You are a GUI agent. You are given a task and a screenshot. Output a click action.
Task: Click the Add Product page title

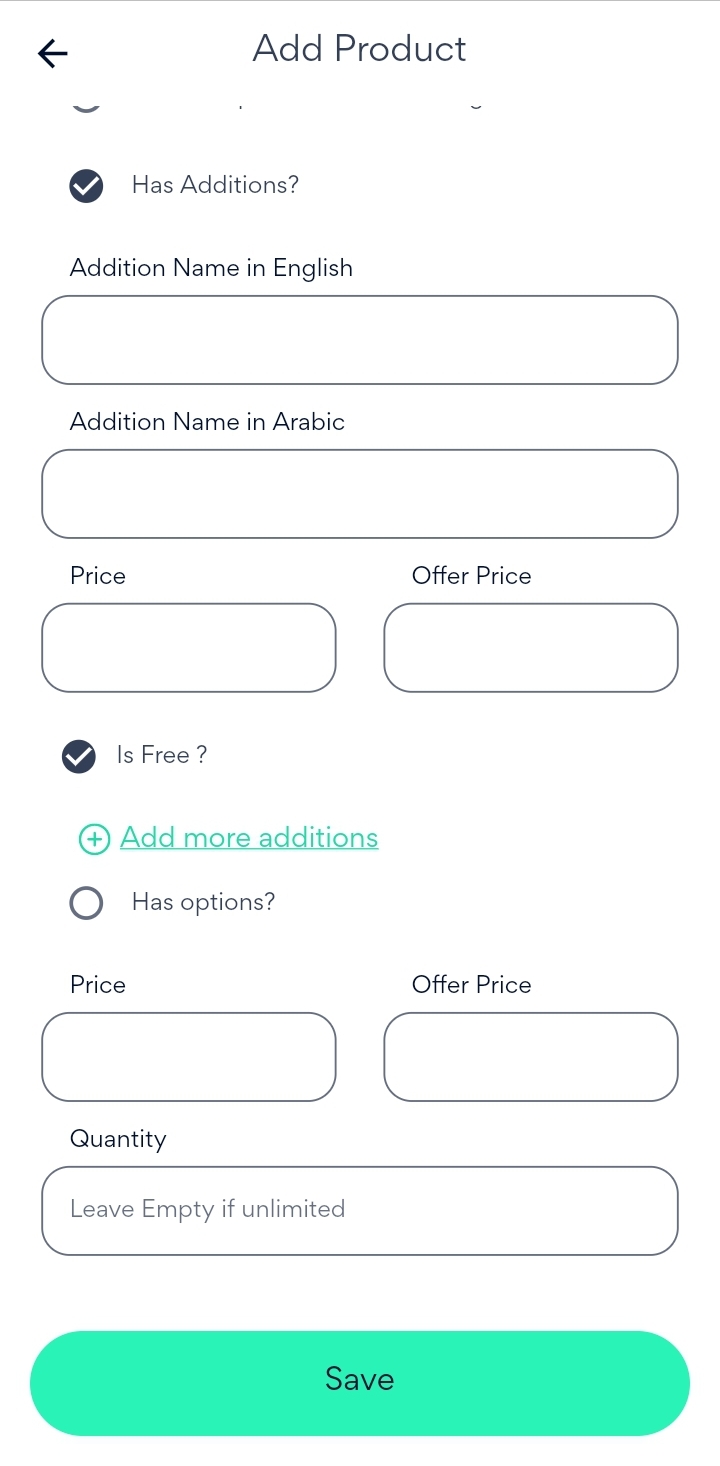tap(360, 49)
